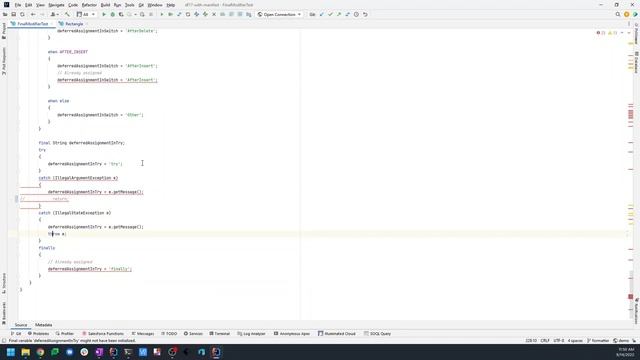Screen dimensions: 640x360
Task: Click the Run with Coverage icon
Action: [121, 14]
